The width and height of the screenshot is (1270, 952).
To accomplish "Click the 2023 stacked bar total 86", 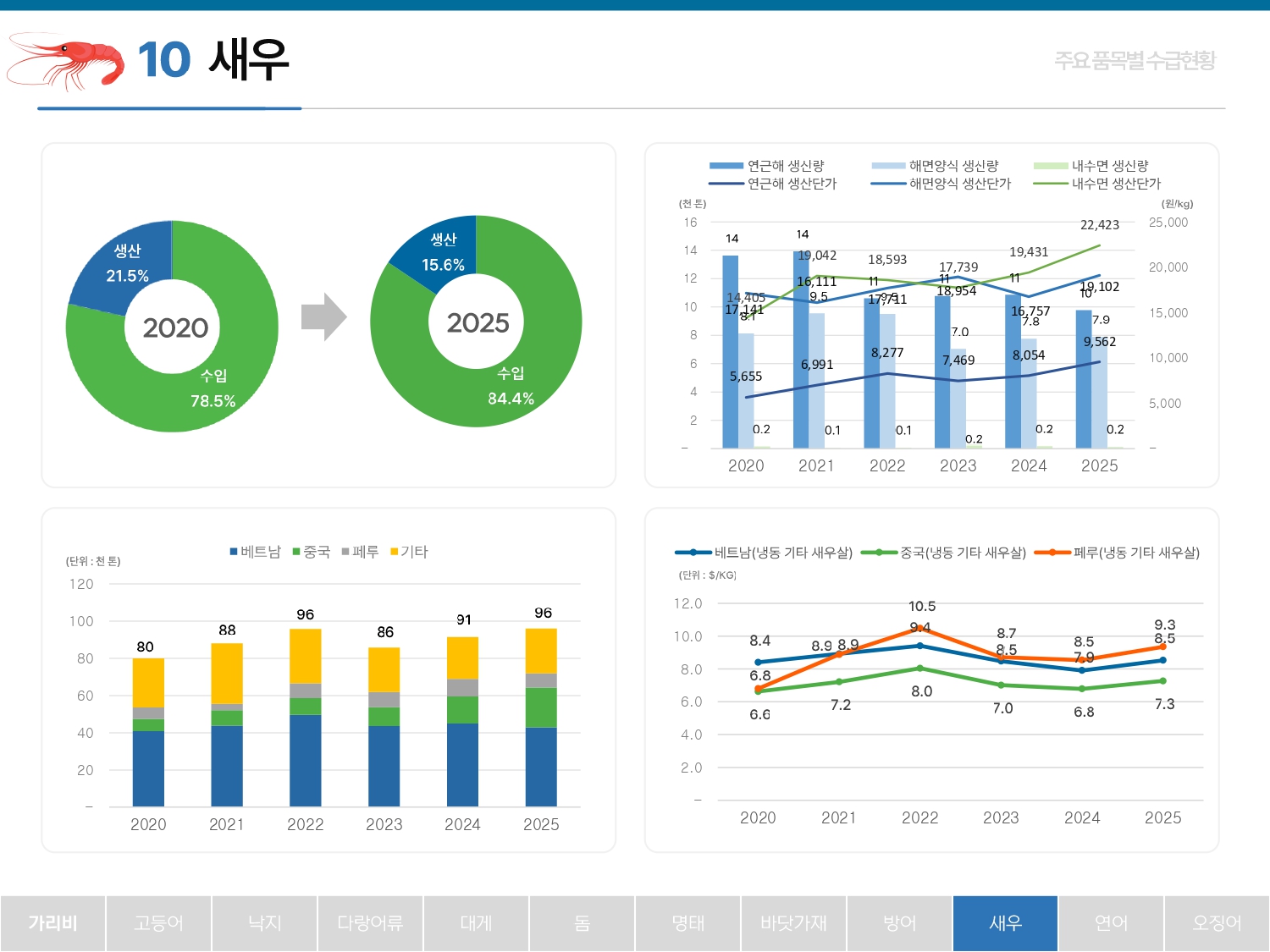I will tap(385, 632).
